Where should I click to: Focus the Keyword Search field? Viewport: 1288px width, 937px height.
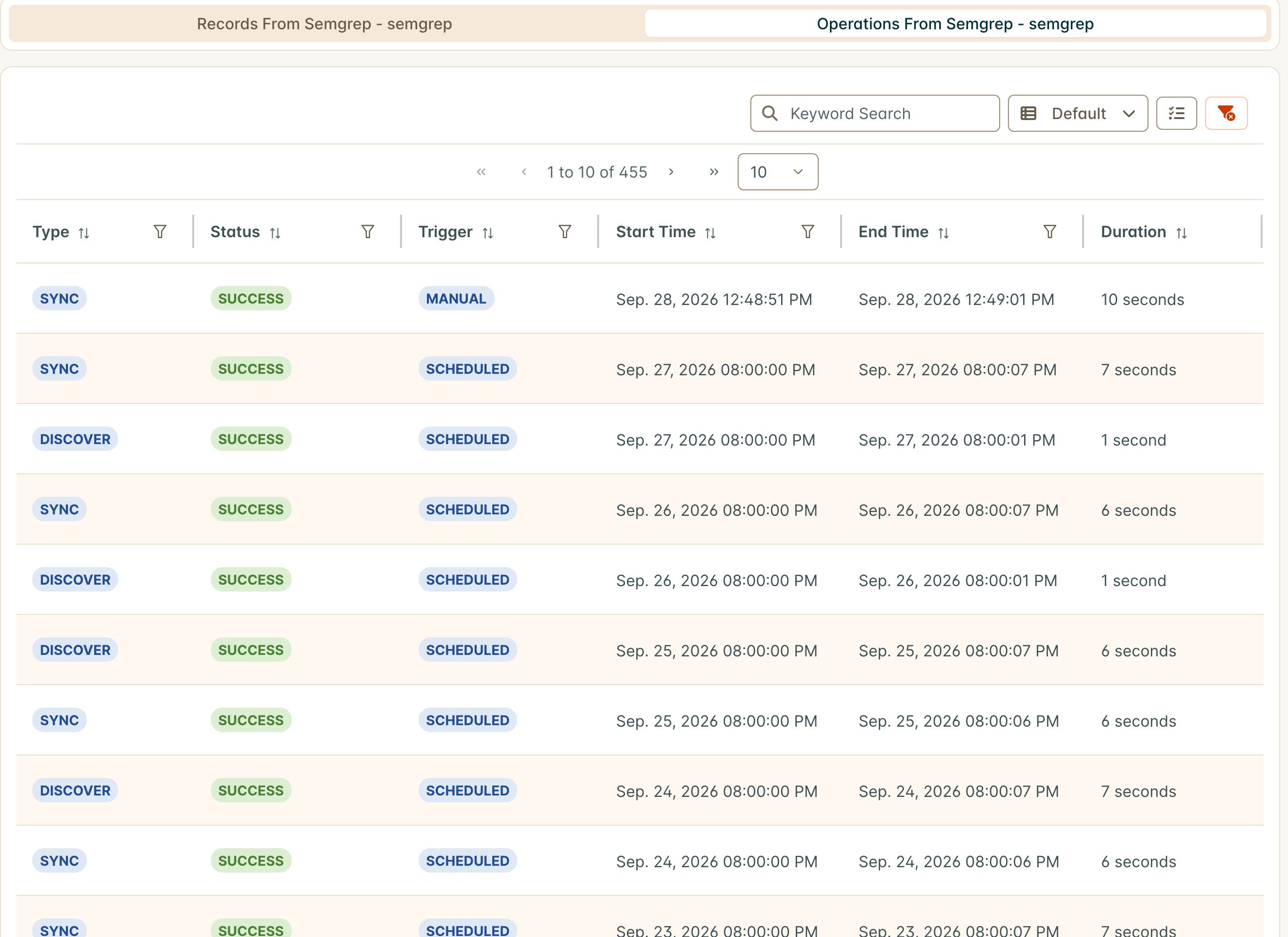(875, 113)
